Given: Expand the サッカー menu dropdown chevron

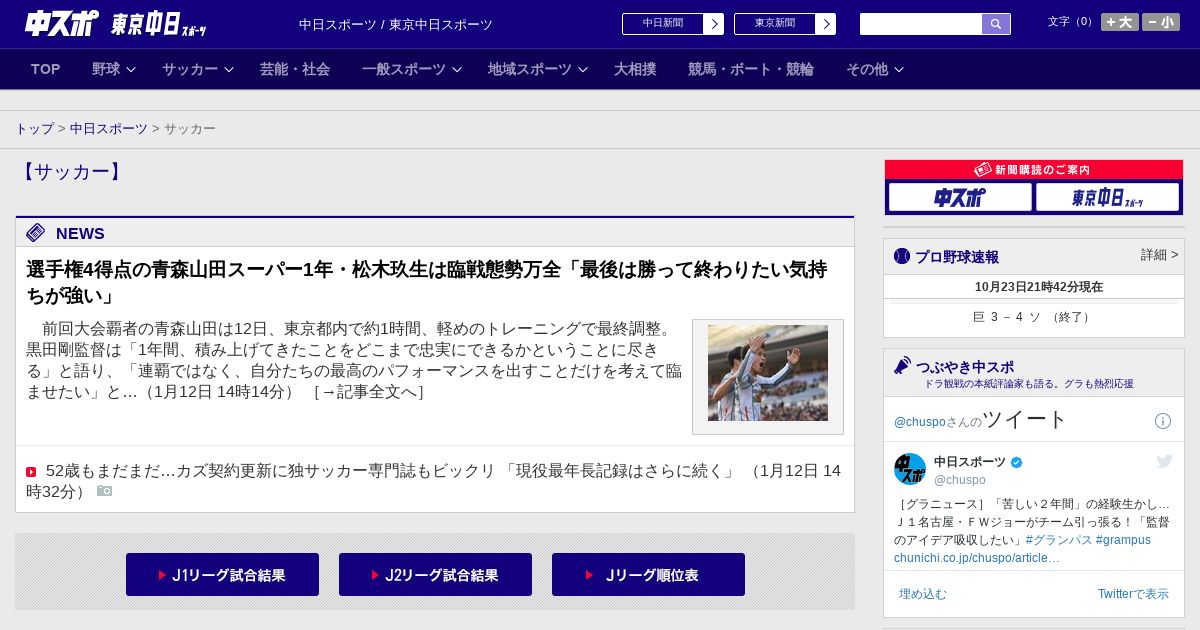Looking at the screenshot, I should point(229,70).
